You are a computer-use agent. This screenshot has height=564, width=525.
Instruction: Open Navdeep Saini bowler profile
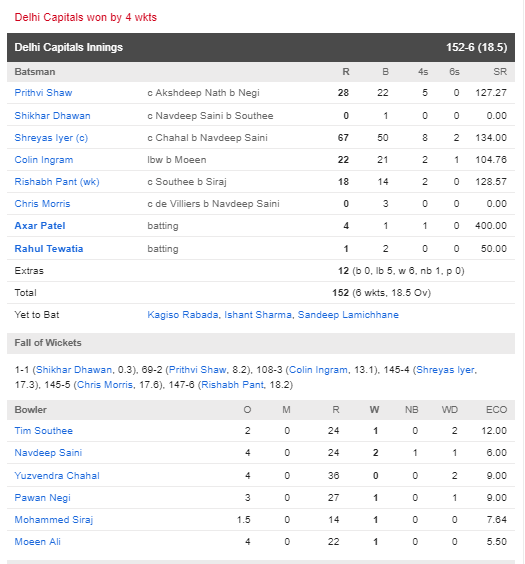pos(48,453)
